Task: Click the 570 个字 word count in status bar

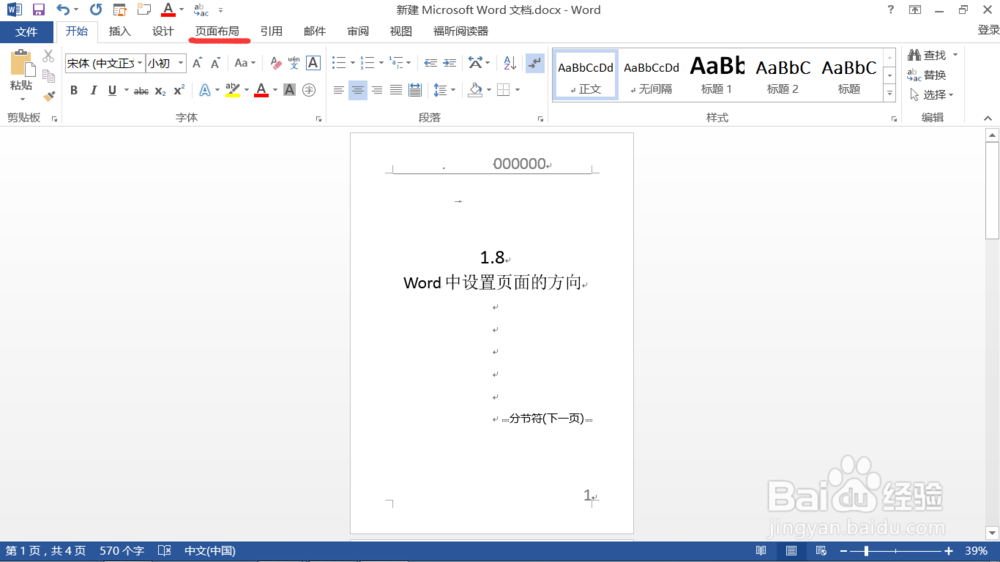Action: click(122, 551)
